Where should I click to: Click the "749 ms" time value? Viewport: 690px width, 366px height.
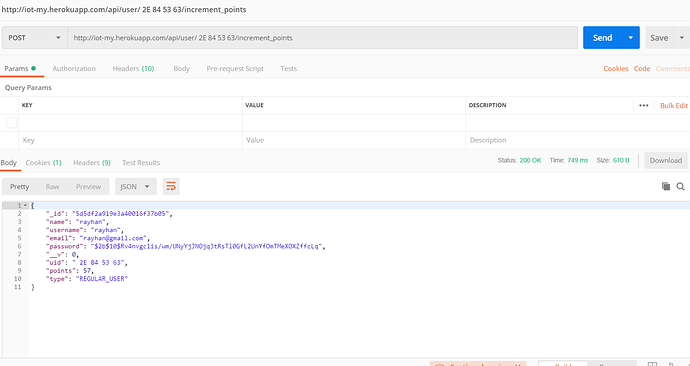577,161
